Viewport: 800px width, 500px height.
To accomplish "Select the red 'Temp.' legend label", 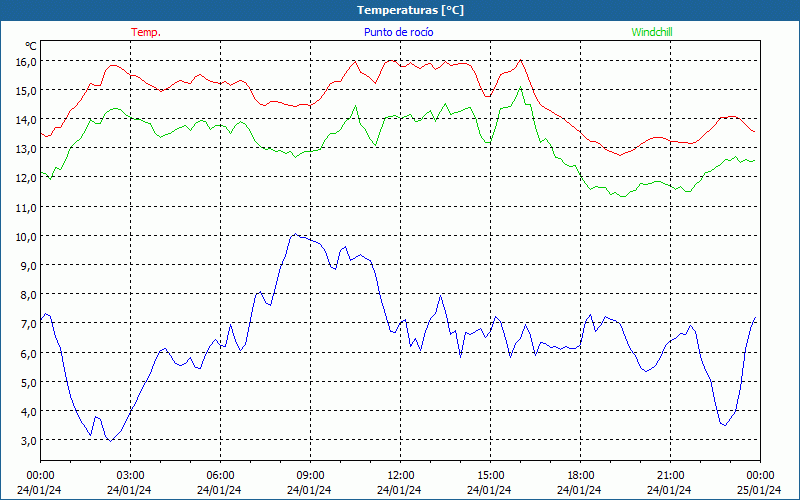I will pyautogui.click(x=146, y=32).
